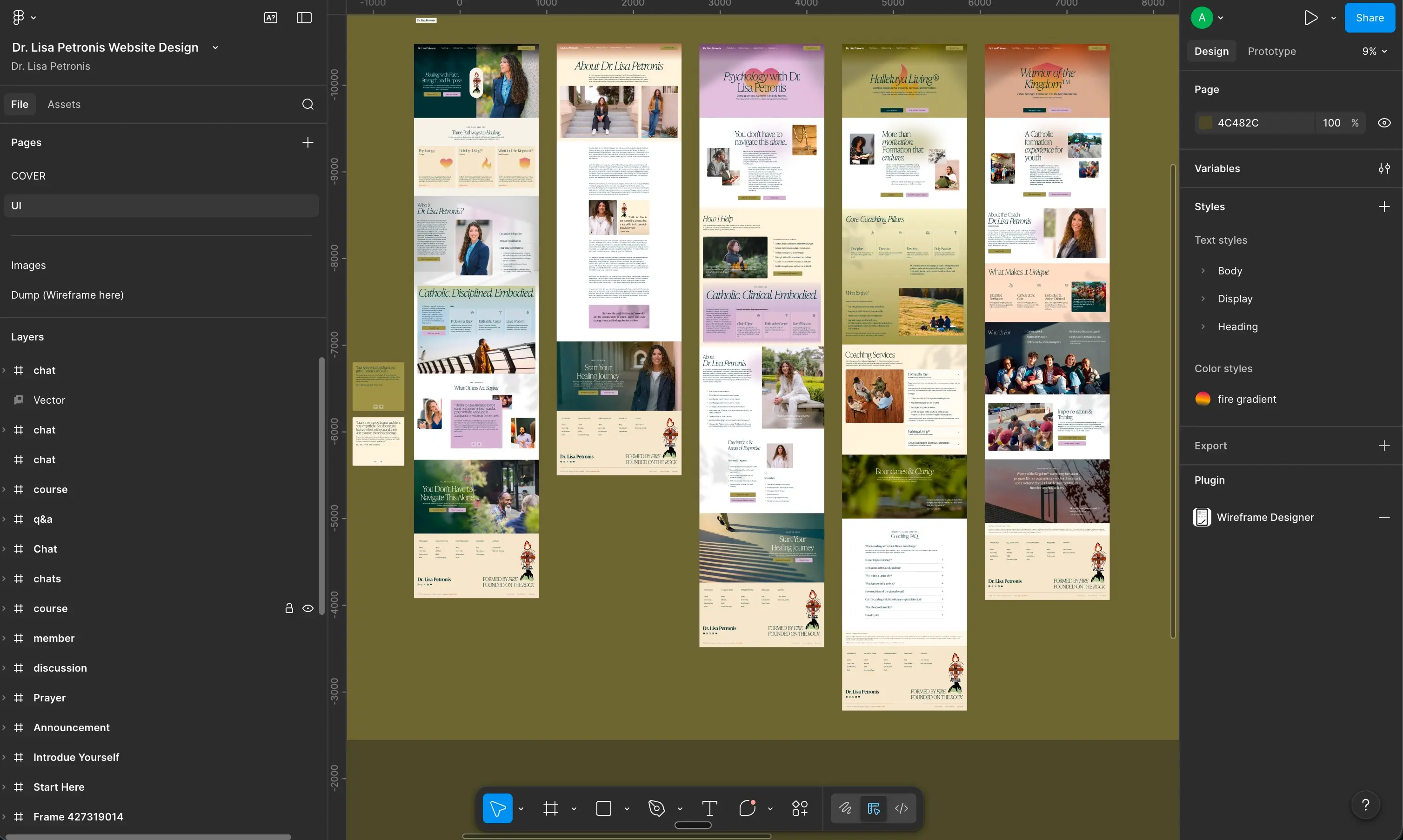Select the UI page in the Pages list
This screenshot has height=840, width=1403.
point(17,206)
